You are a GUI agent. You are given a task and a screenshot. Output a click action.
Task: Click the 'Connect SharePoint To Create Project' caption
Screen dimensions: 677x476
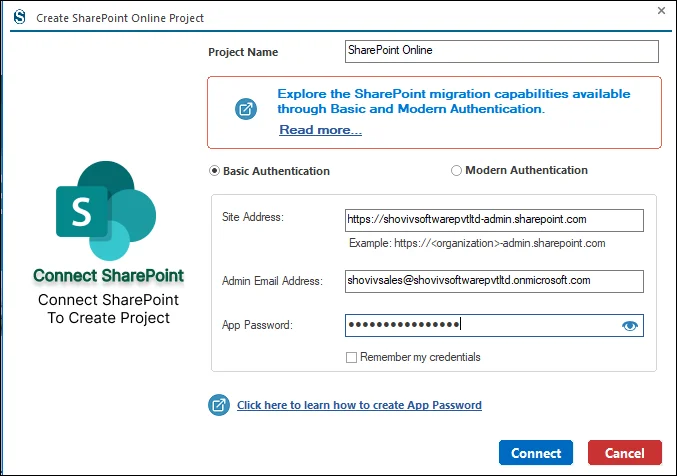point(108,309)
